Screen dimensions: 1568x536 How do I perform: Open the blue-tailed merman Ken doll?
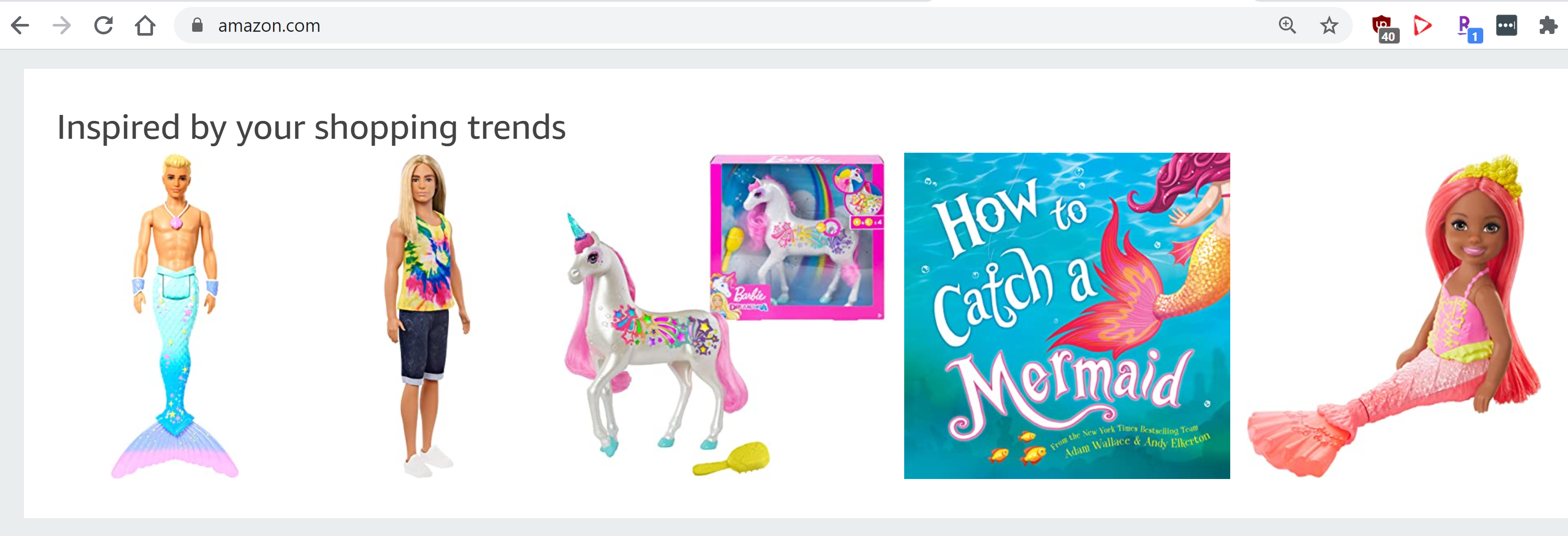pyautogui.click(x=175, y=315)
